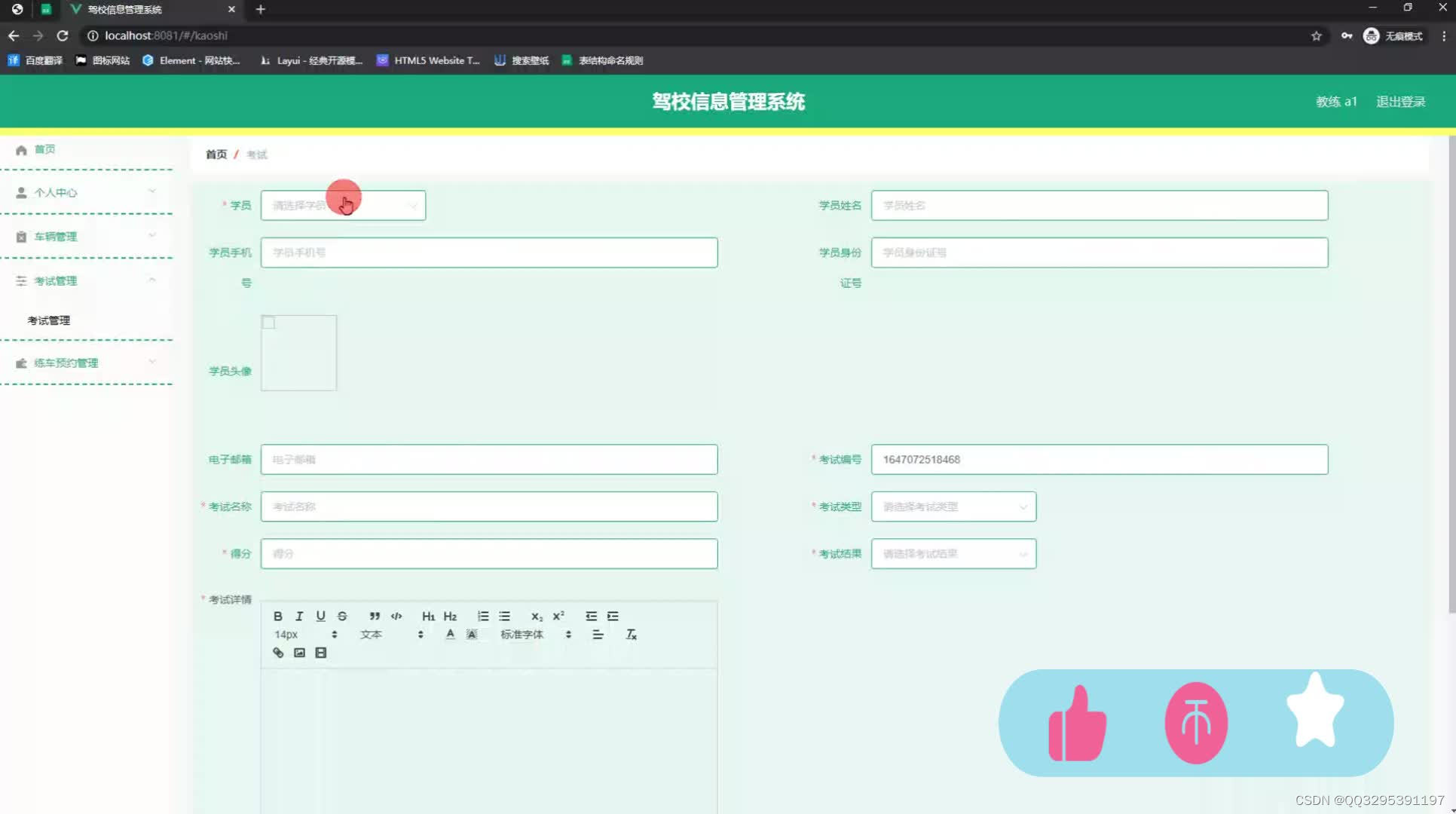Screen dimensions: 1456x814
Task: Open the 标准字体 font family dropdown
Action: (x=536, y=634)
